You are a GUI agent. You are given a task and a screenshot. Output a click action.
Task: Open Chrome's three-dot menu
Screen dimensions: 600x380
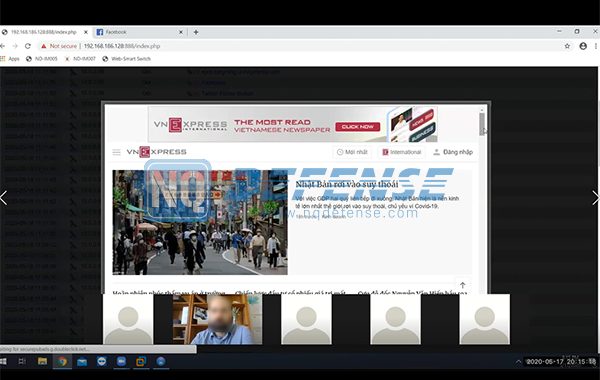[596, 46]
